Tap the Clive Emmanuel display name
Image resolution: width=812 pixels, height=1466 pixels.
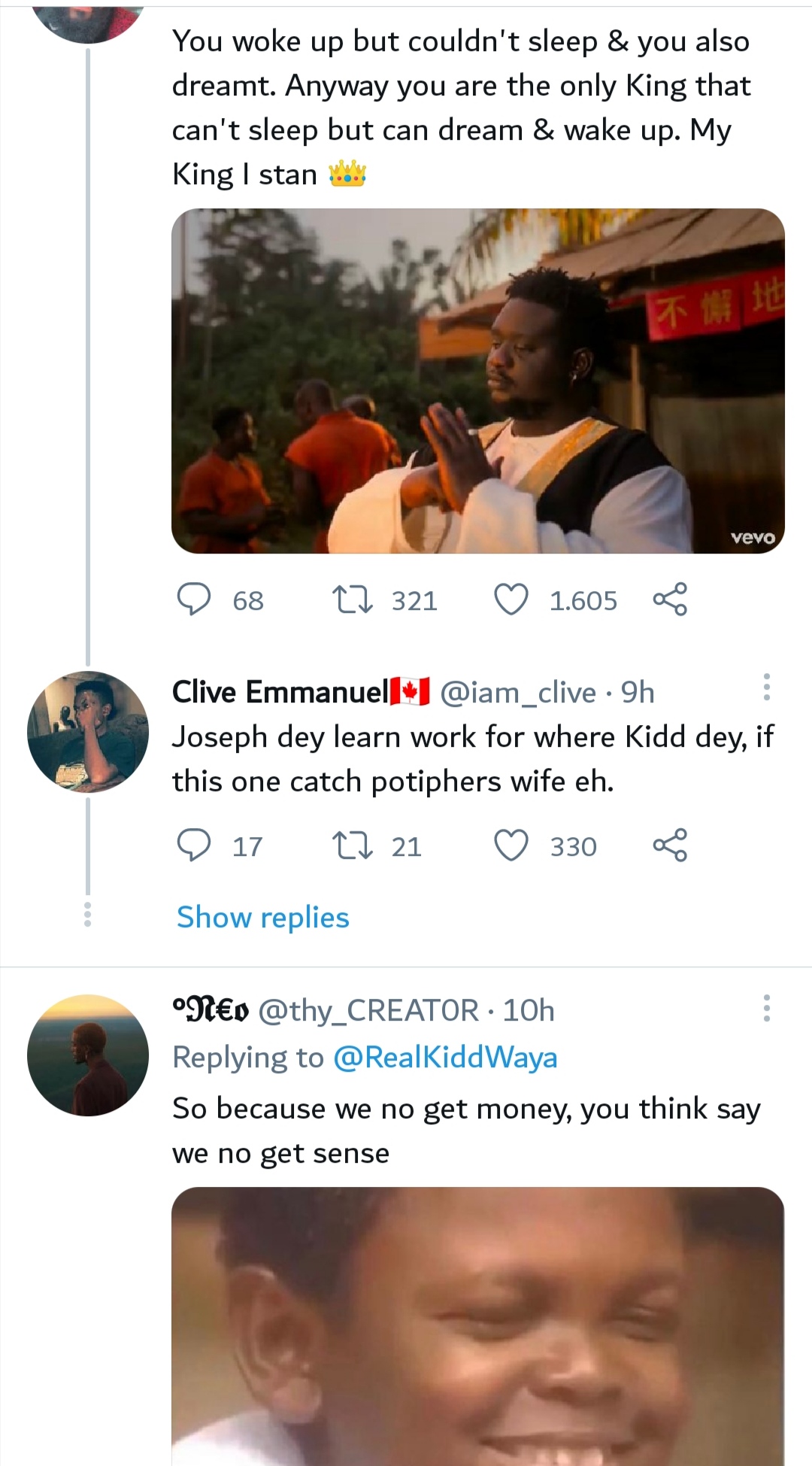[x=280, y=692]
